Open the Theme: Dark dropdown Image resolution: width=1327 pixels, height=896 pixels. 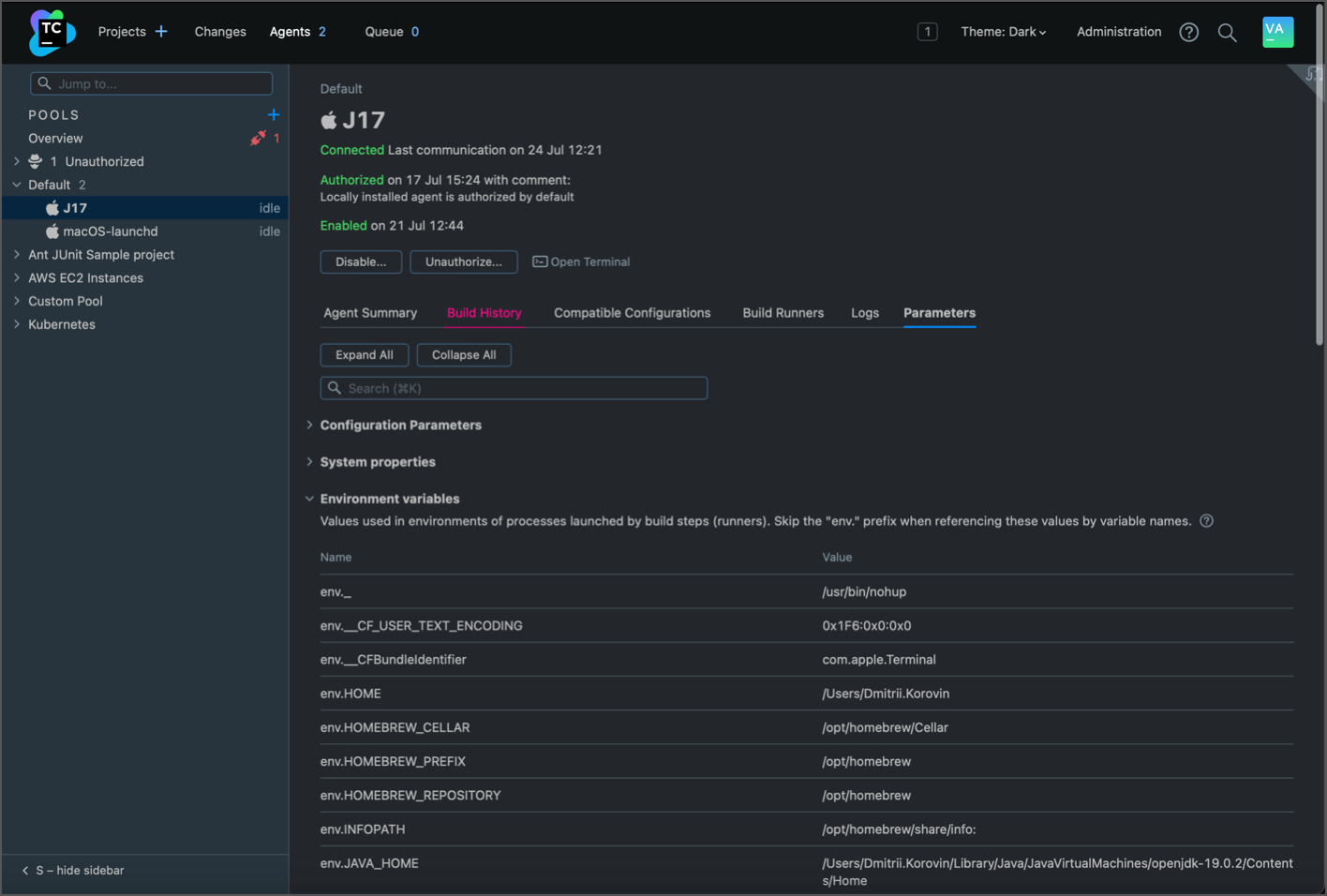coord(1004,31)
